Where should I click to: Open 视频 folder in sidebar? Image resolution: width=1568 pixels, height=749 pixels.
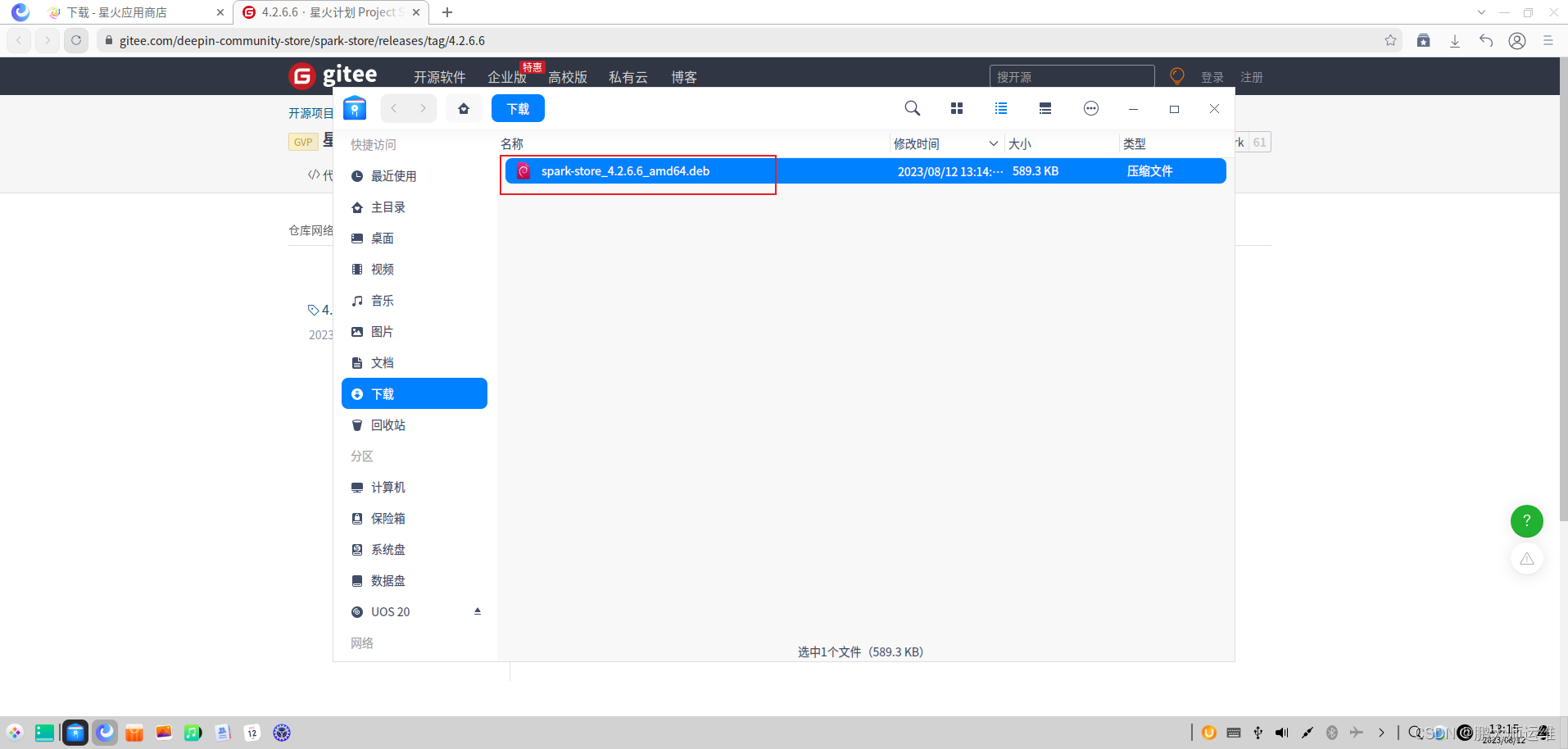pos(415,270)
